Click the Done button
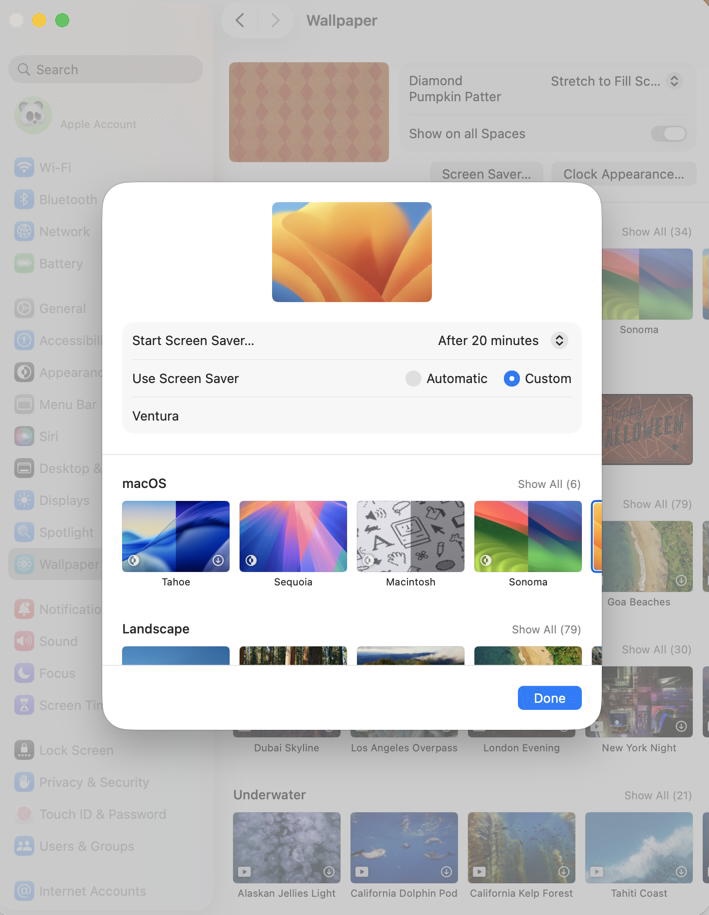The height and width of the screenshot is (915, 709). pos(550,698)
